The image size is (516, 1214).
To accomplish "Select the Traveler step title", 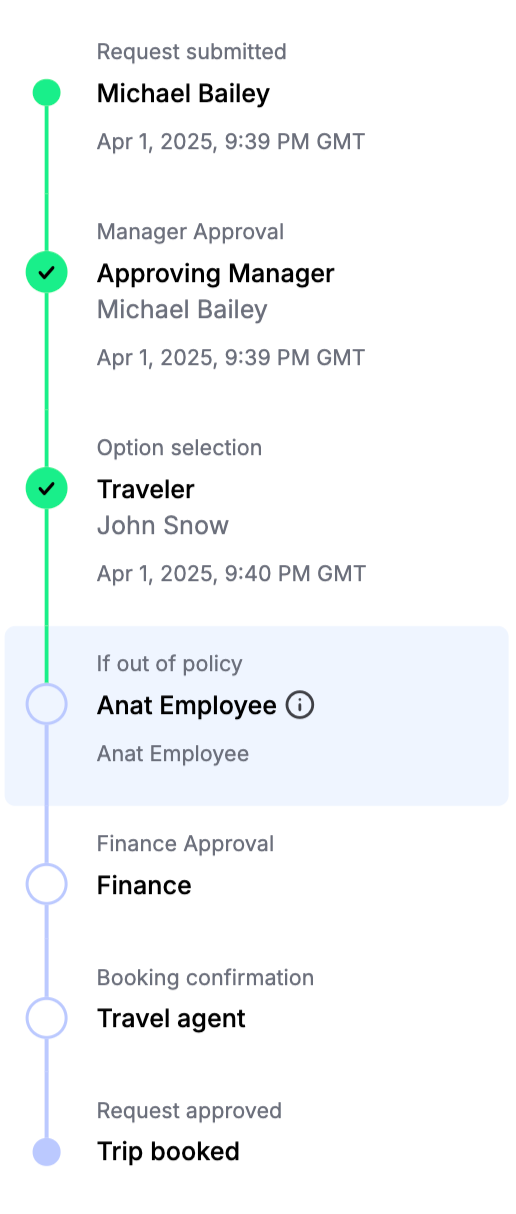I will tap(145, 489).
